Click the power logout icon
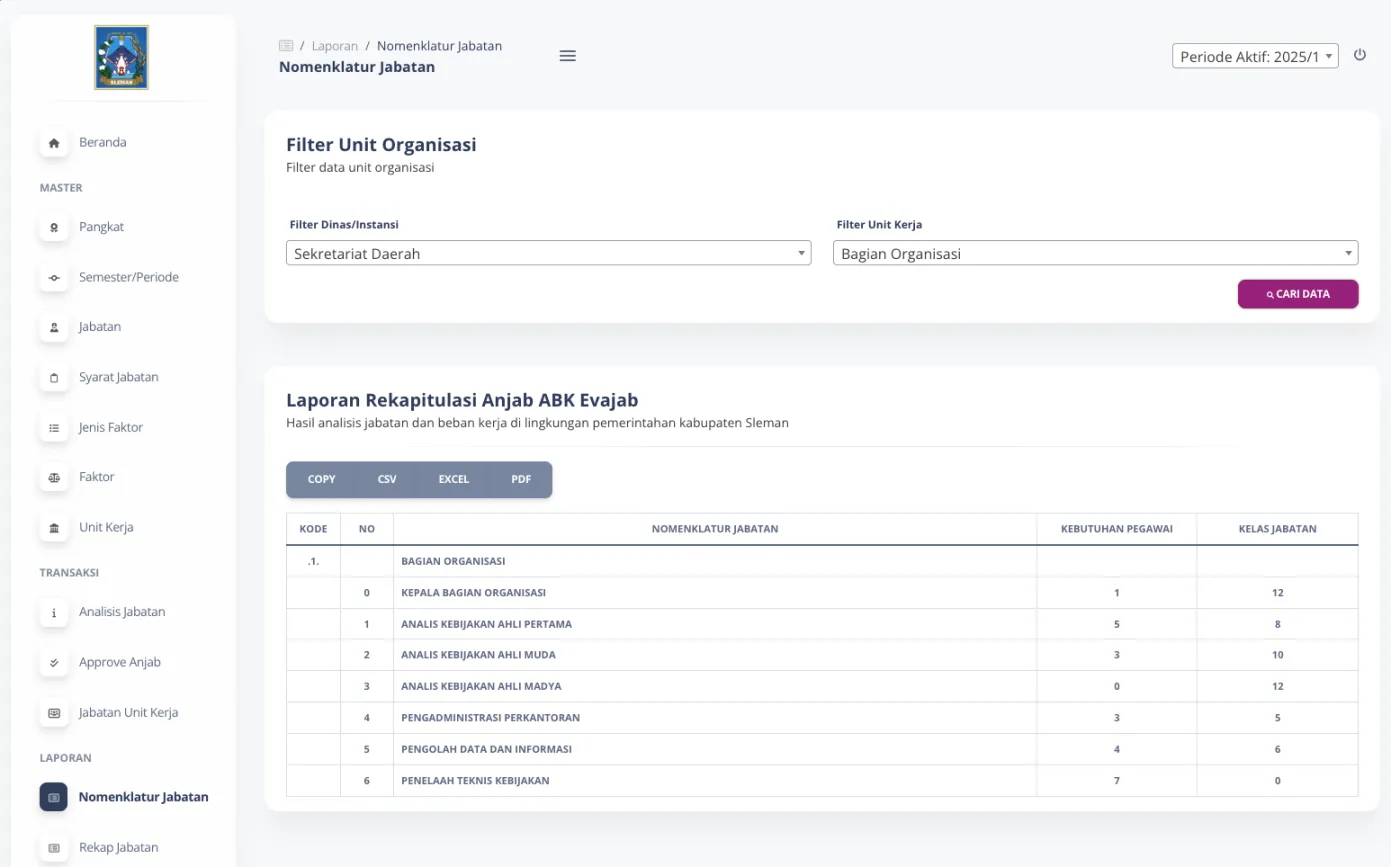Viewport: 1391px width, 867px height. 1360,55
